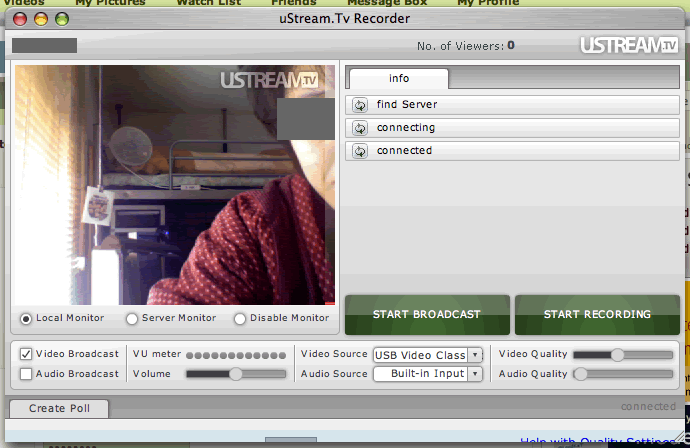Click the circular arrow icon beside connected
690x448 pixels.
pos(360,151)
